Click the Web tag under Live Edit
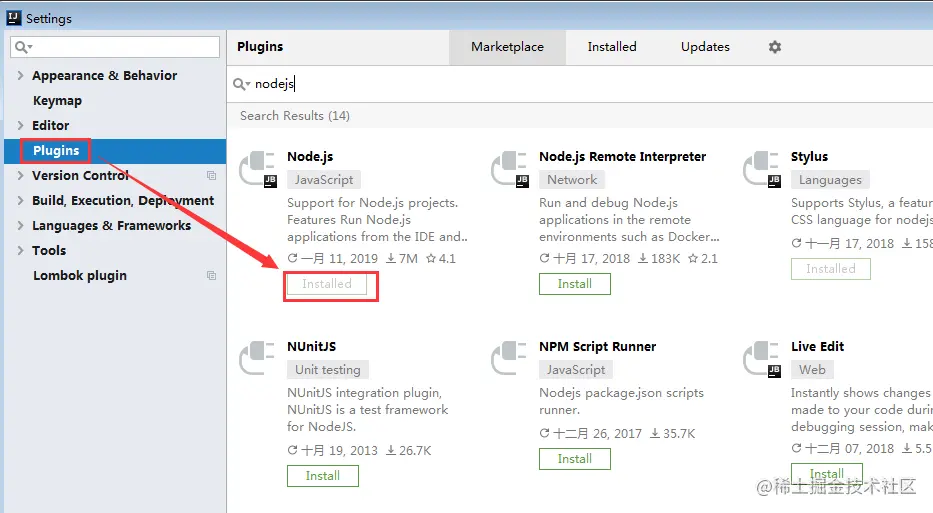Image resolution: width=933 pixels, height=513 pixels. coord(812,370)
